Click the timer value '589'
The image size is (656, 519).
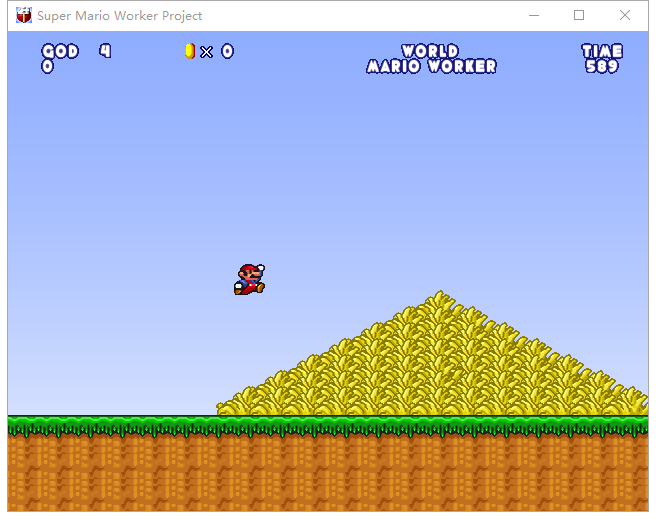coord(602,66)
